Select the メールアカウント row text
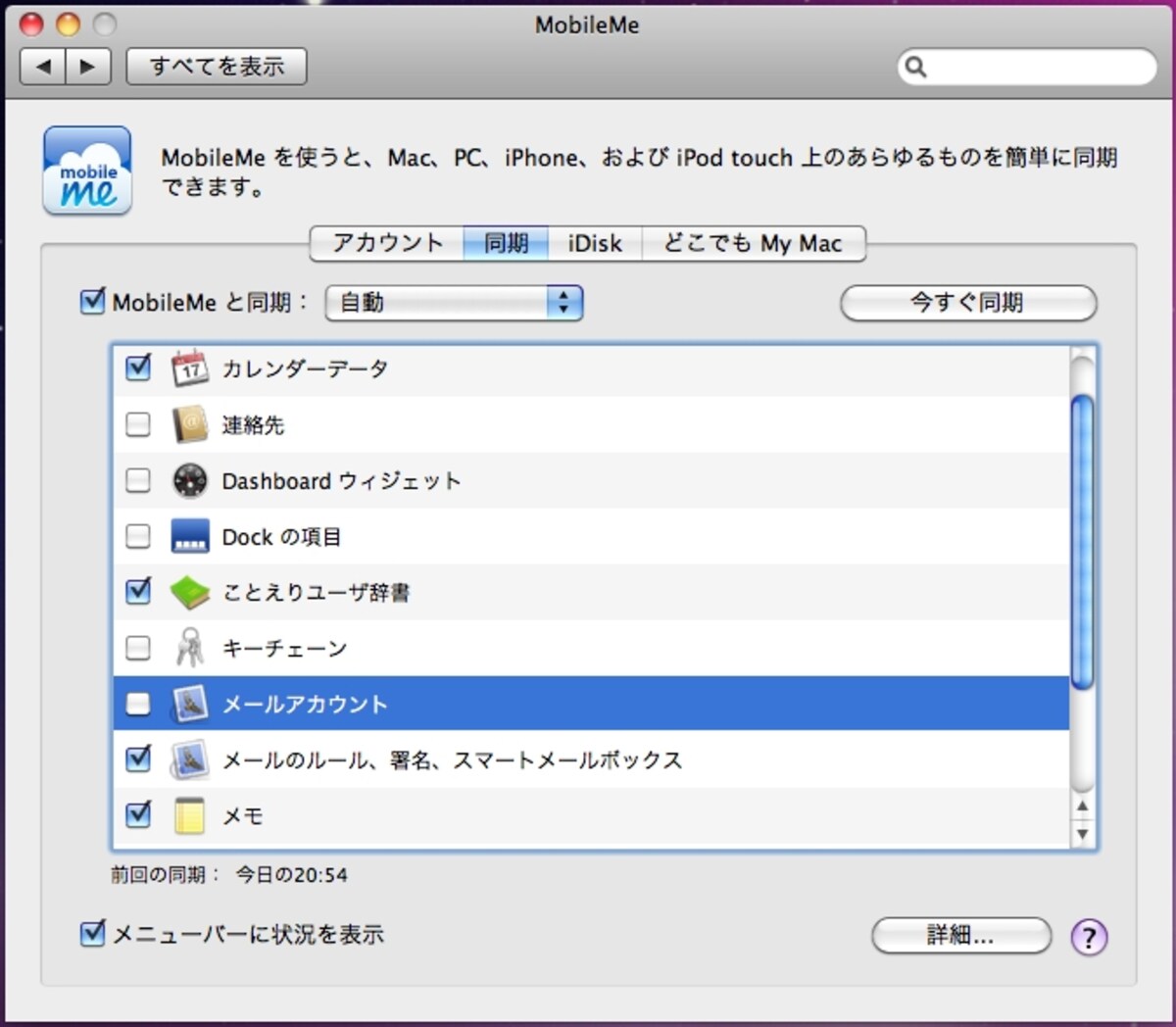The image size is (1176, 1027). point(305,704)
